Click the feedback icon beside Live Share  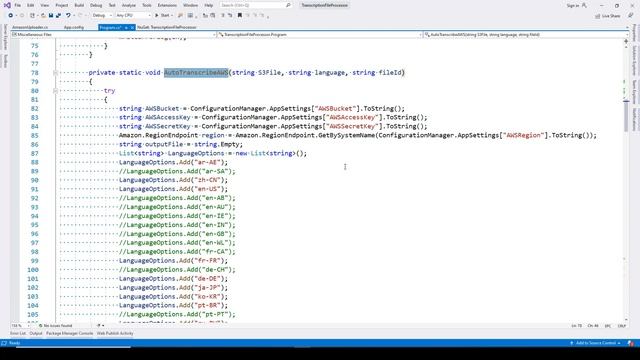coord(630,16)
